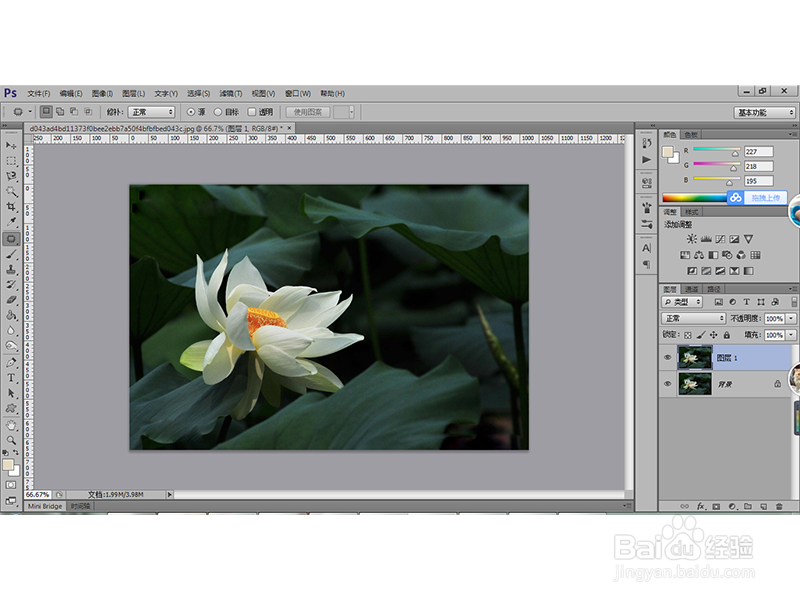
Task: Open the 修补 mode dropdown
Action: (x=152, y=112)
